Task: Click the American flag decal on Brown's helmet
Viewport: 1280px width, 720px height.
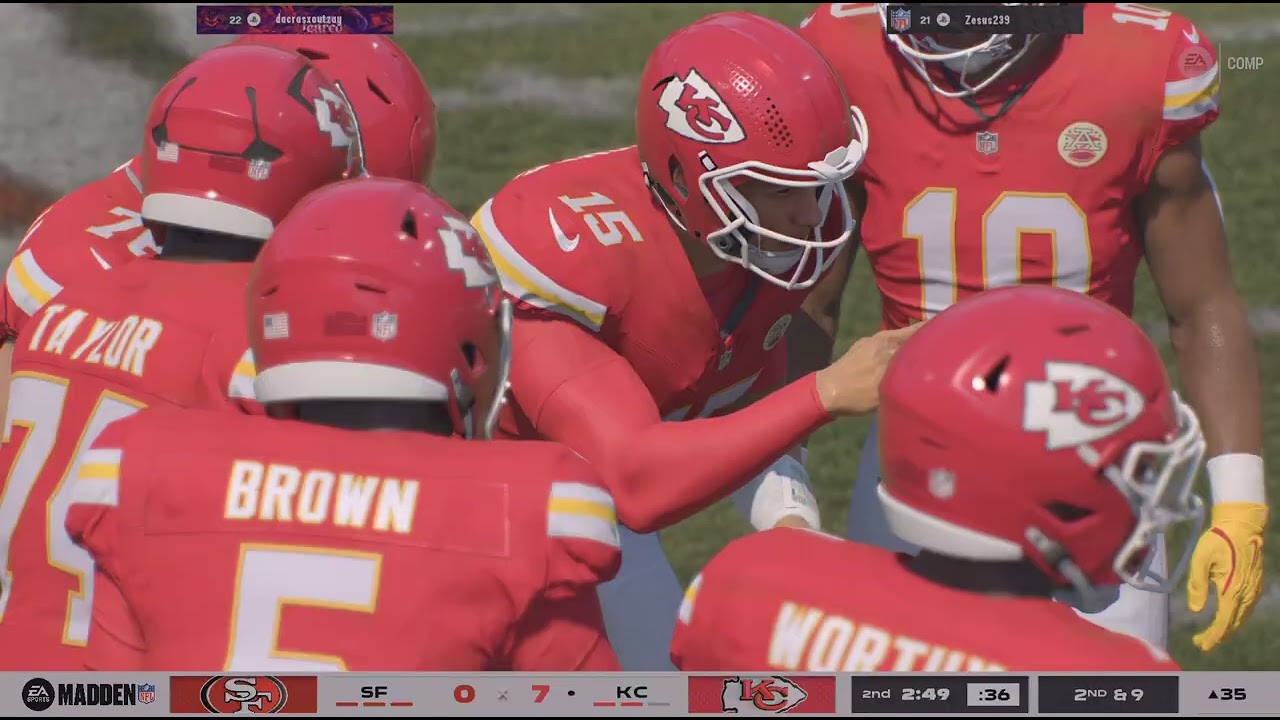Action: point(276,325)
